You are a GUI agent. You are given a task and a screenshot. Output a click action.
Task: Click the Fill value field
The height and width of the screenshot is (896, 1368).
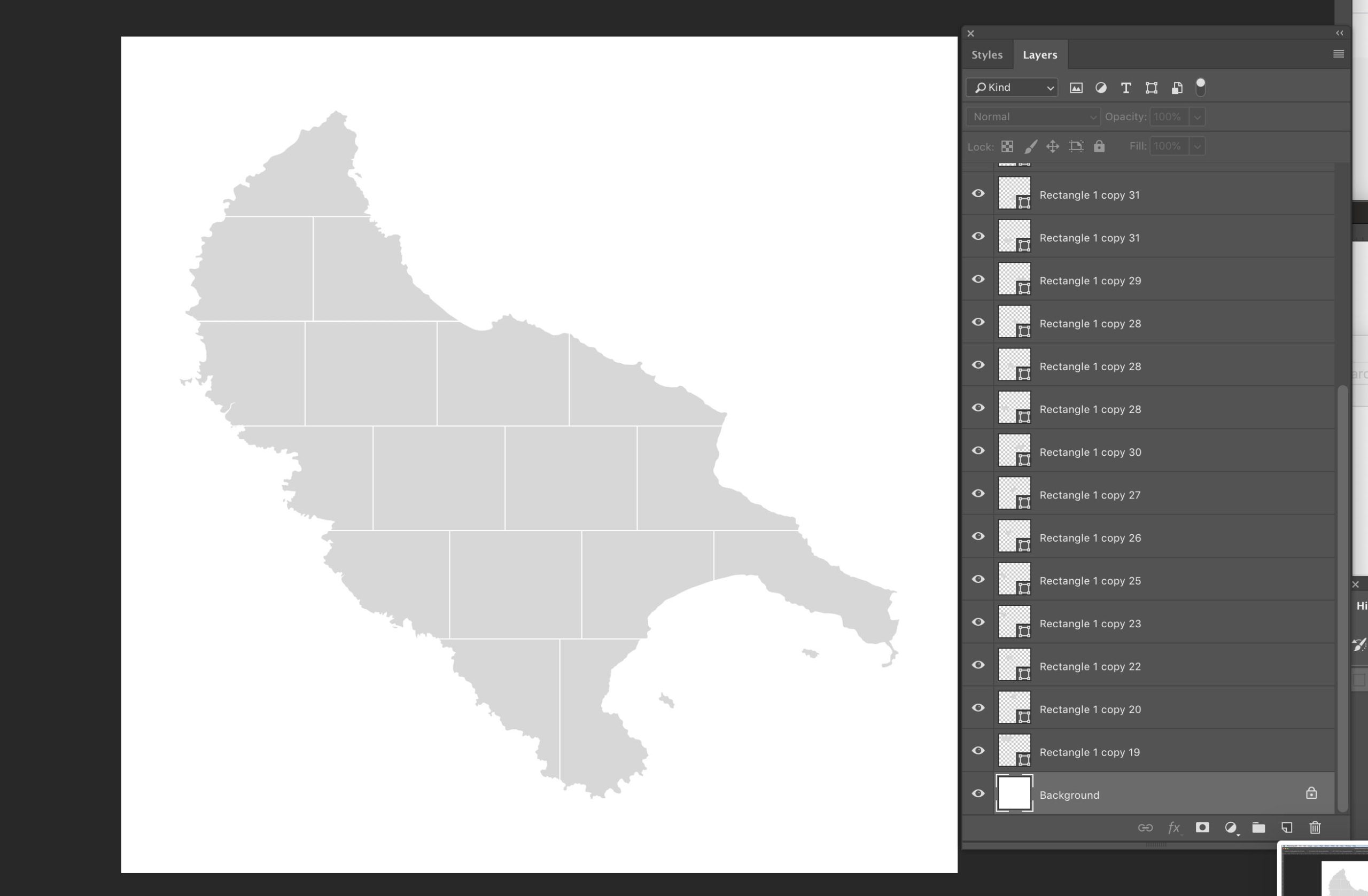[x=1169, y=146]
